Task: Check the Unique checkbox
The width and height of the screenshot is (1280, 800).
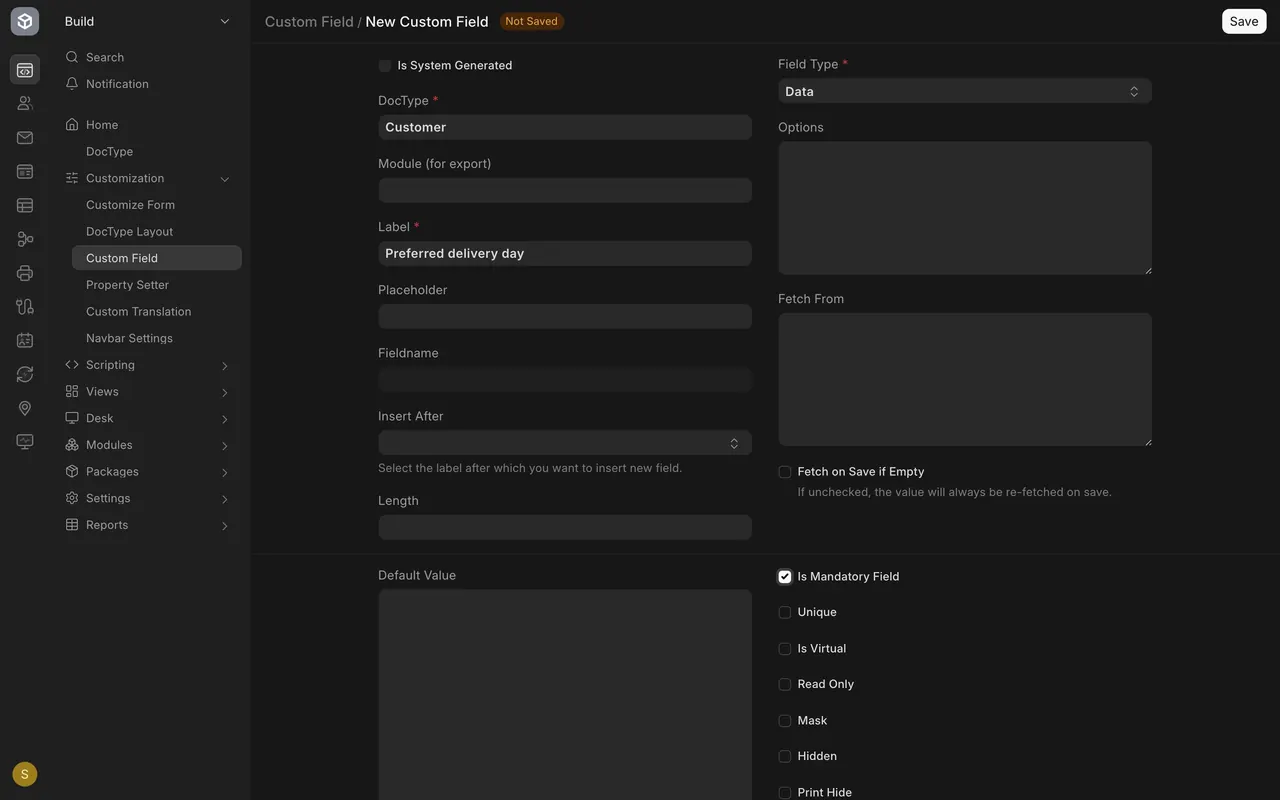Action: coord(785,613)
